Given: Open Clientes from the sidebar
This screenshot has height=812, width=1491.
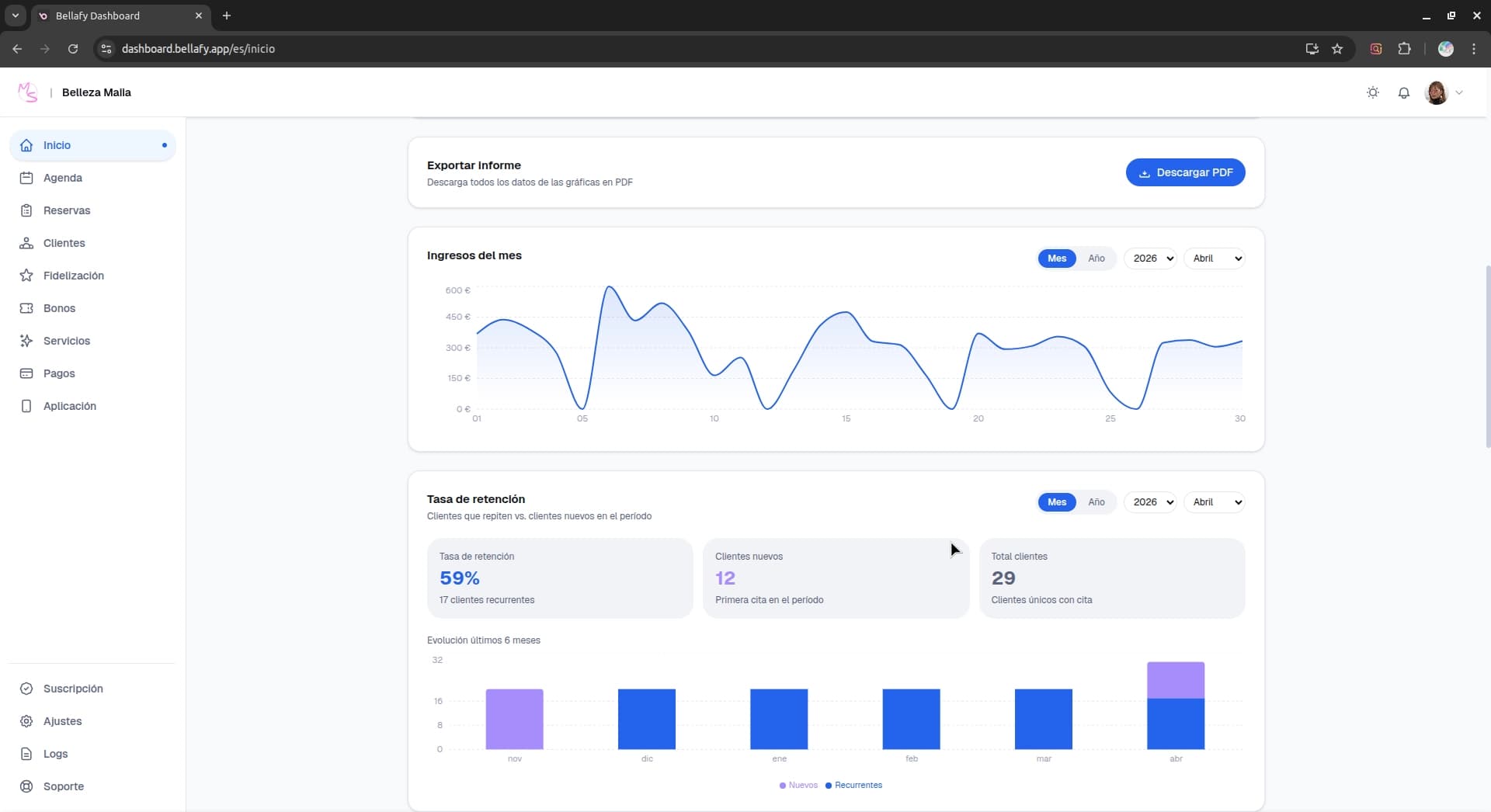Looking at the screenshot, I should pyautogui.click(x=63, y=242).
